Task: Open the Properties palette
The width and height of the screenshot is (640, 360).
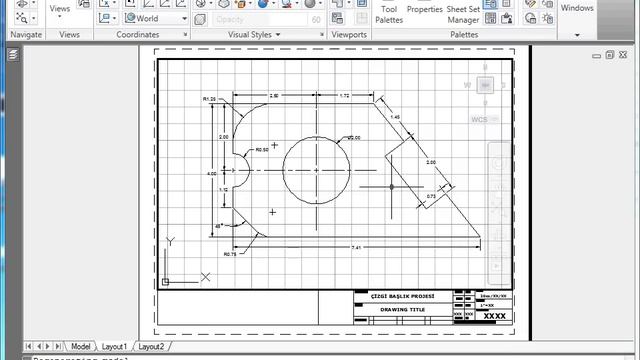Action: tap(424, 9)
